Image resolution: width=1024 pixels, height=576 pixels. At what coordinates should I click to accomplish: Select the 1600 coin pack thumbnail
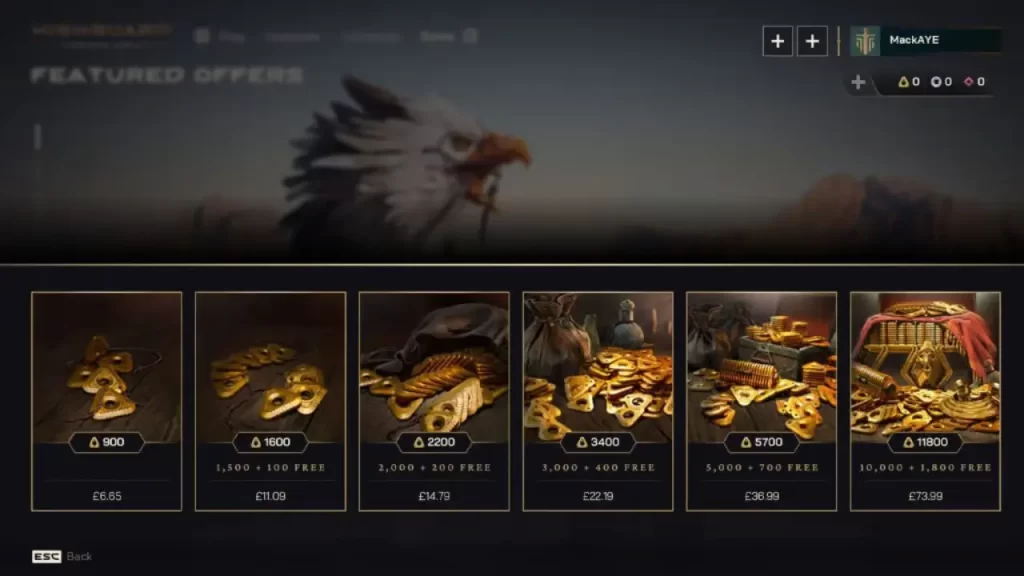(x=270, y=368)
